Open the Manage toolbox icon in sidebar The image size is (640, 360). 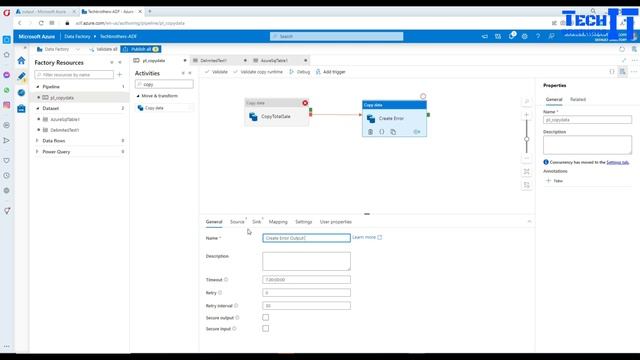point(21,108)
